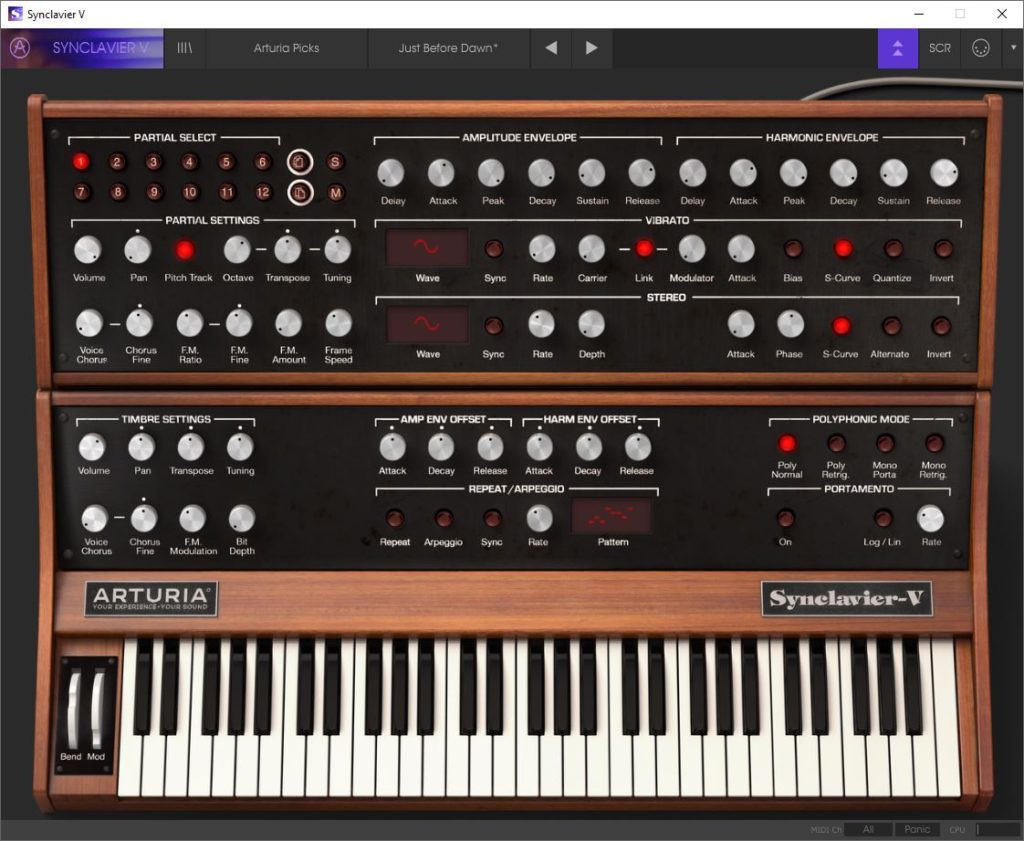Screen dimensions: 1024x841
Task: Toggle the Vibrato Bias button
Action: click(793, 249)
